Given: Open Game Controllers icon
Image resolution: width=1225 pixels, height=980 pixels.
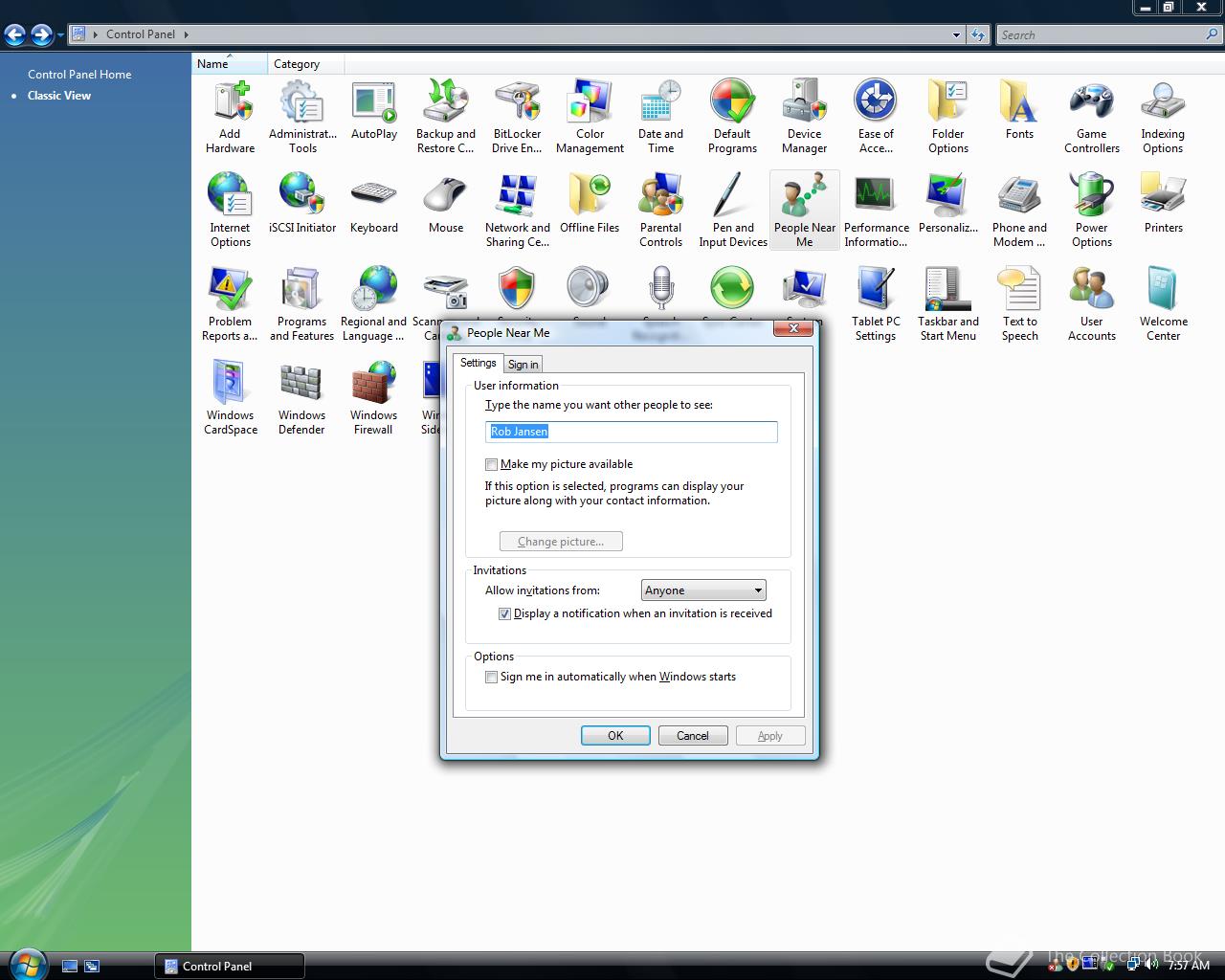Looking at the screenshot, I should point(1091,117).
